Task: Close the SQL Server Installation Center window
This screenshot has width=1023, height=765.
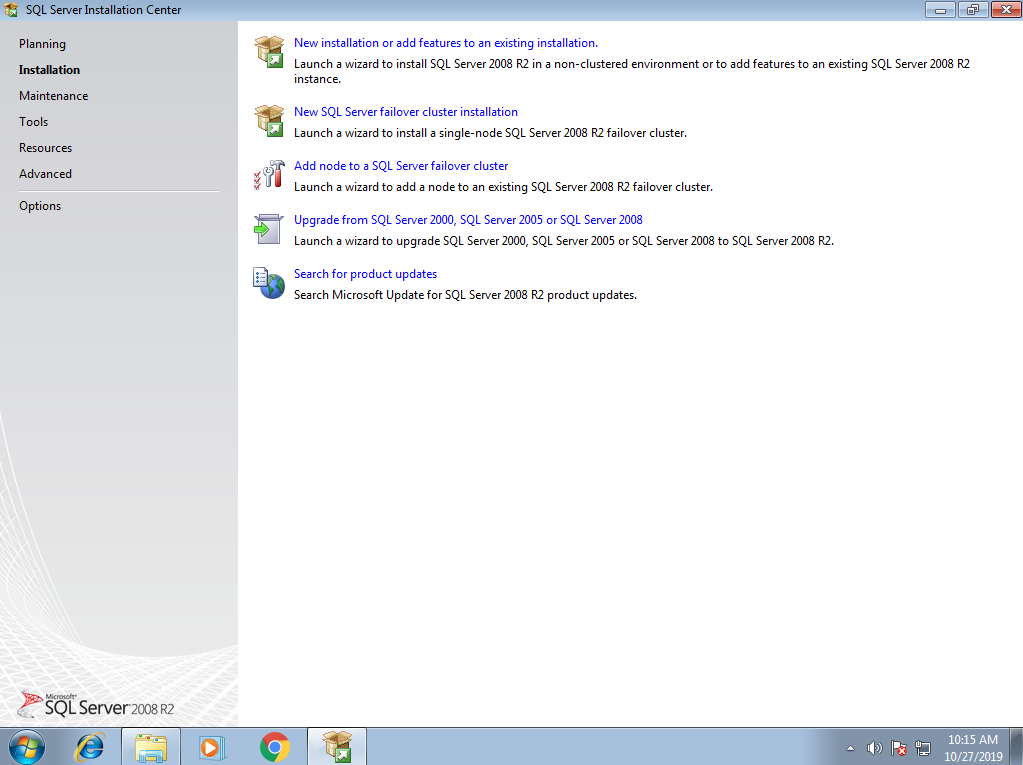Action: click(1005, 10)
